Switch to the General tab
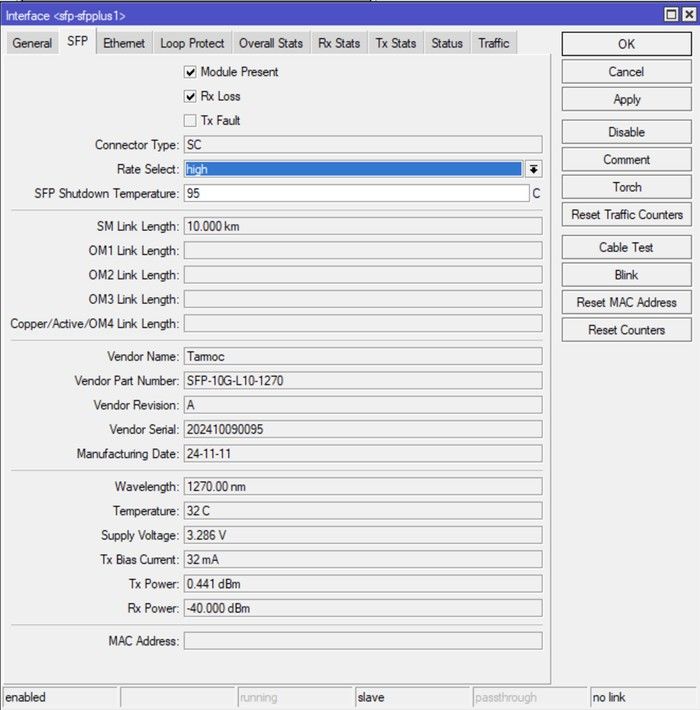Viewport: 700px width, 710px height. [x=32, y=43]
